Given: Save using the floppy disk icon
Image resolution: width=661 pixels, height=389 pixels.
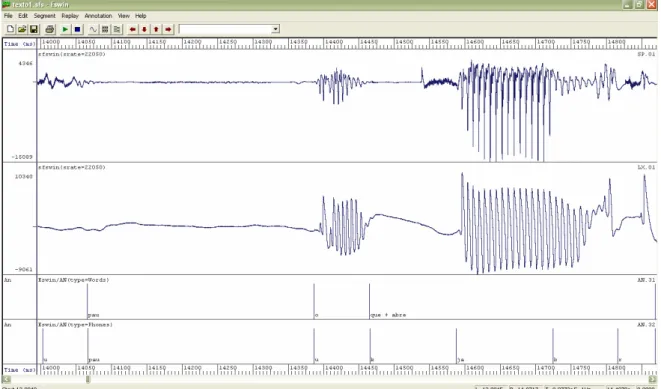Looking at the screenshot, I should pyautogui.click(x=34, y=29).
